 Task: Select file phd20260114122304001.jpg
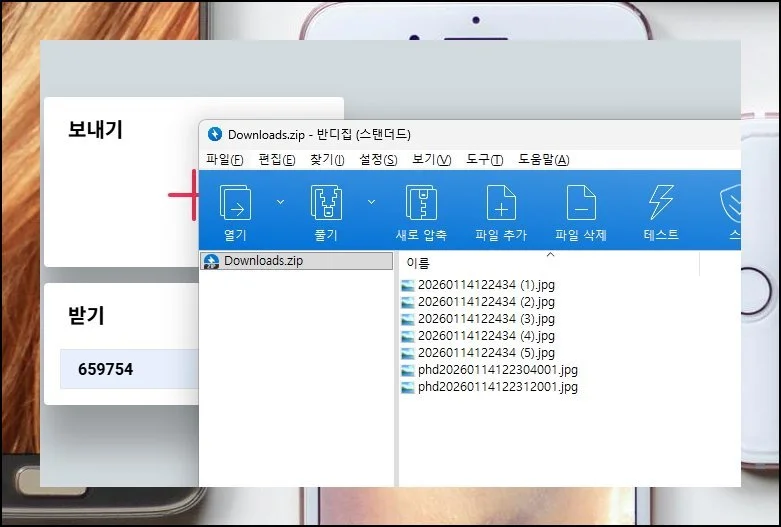(497, 370)
